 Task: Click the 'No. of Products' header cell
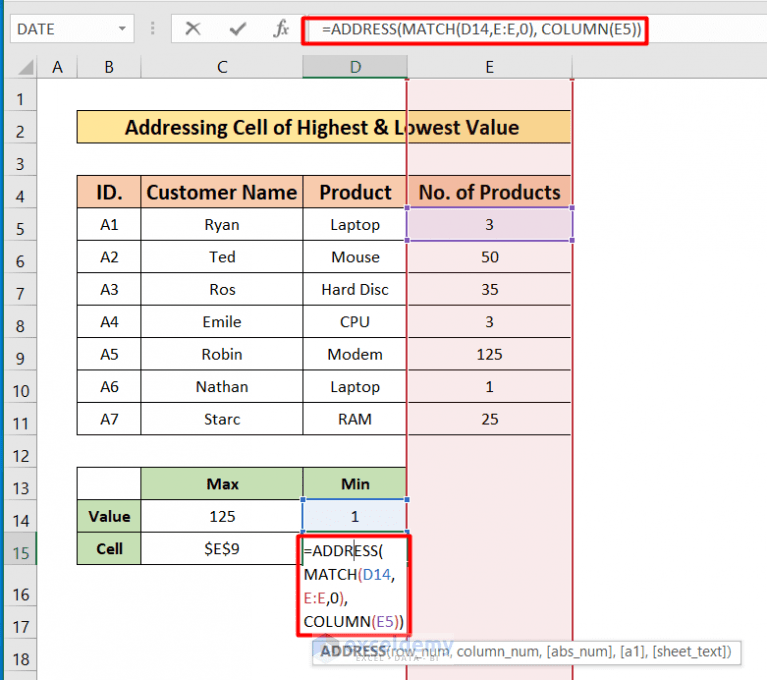(x=489, y=192)
